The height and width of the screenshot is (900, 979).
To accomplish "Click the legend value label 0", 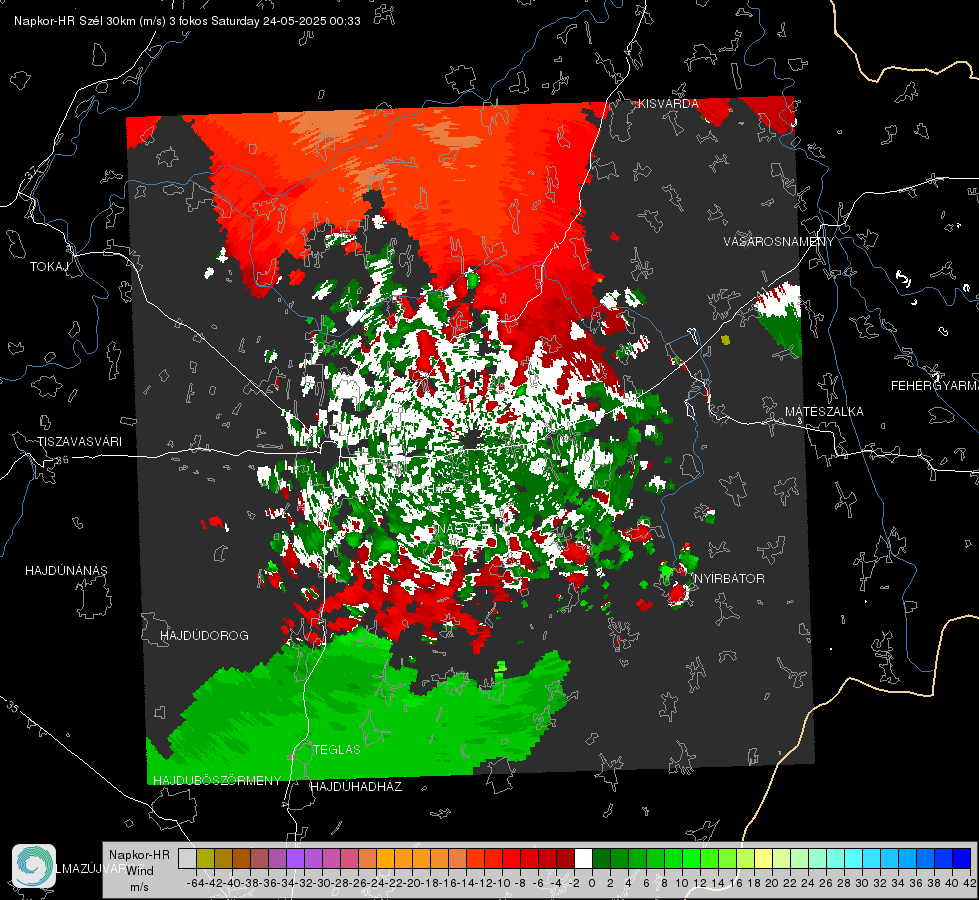I will pos(592,883).
